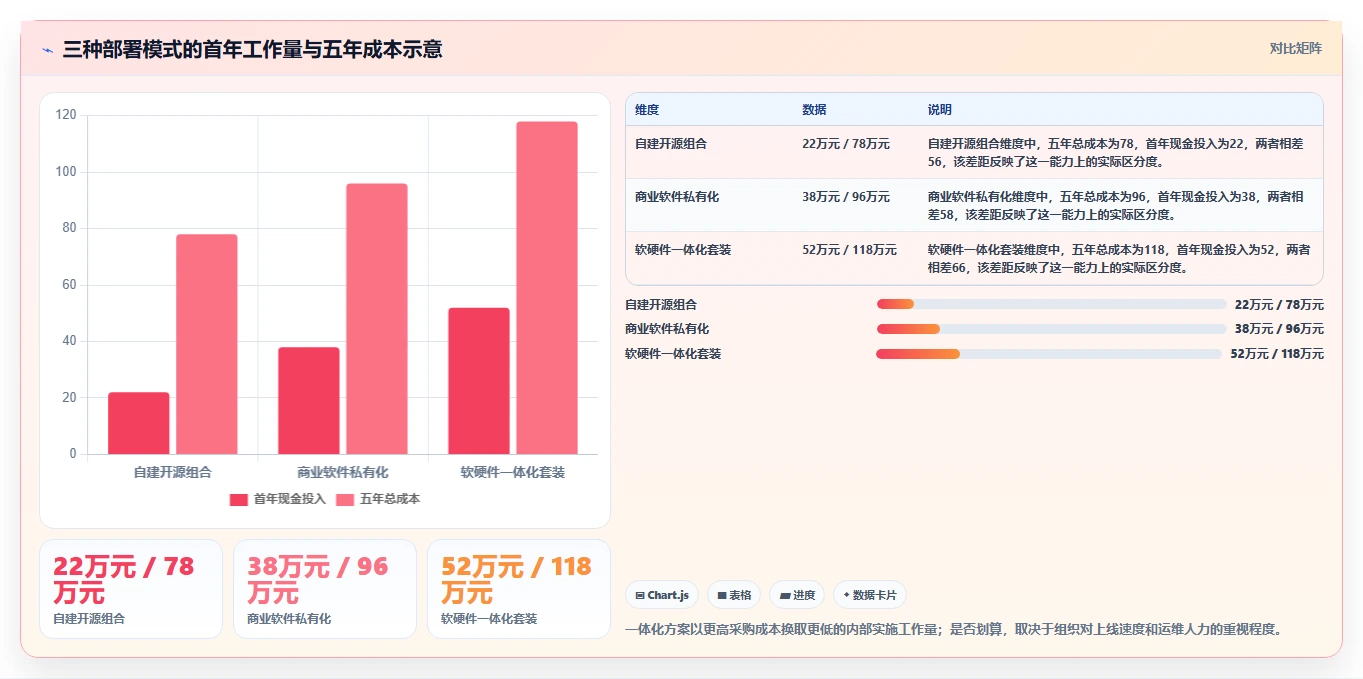Click the 商业软件私有化 progress bar

(x=1051, y=328)
